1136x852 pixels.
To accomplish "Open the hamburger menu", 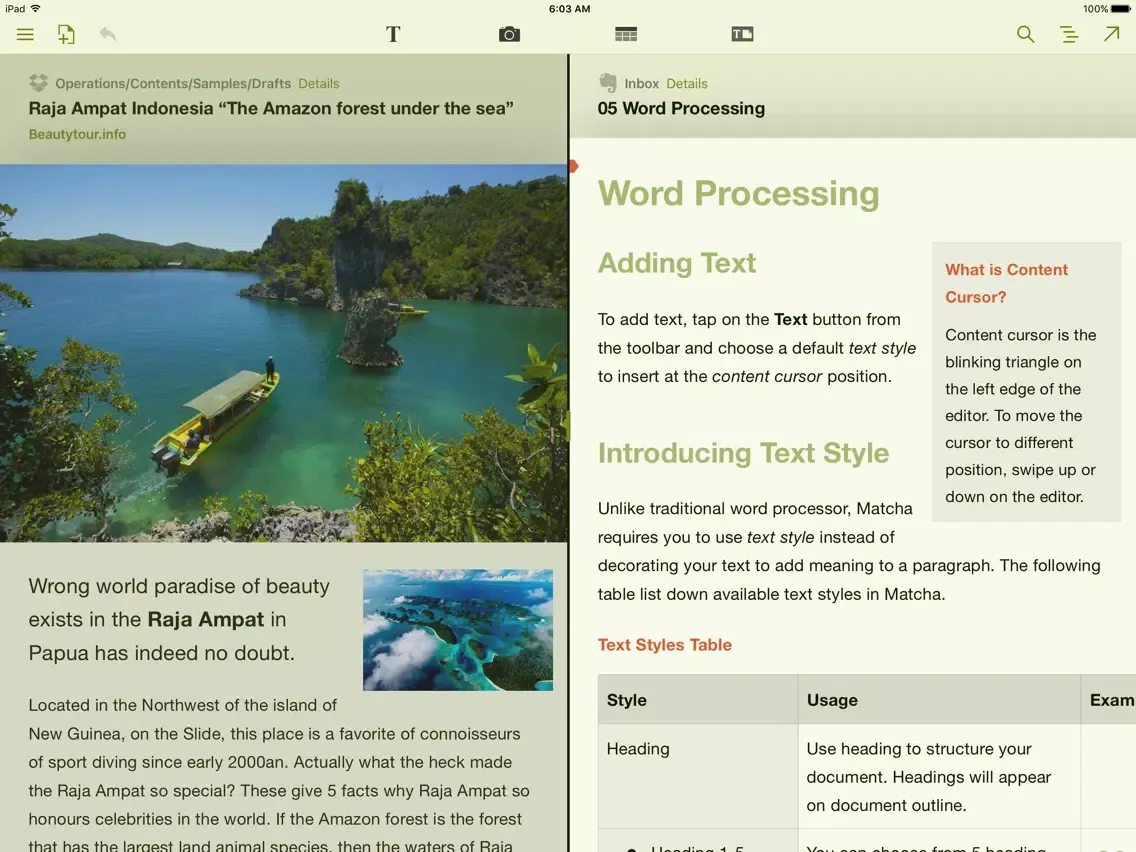I will point(25,34).
